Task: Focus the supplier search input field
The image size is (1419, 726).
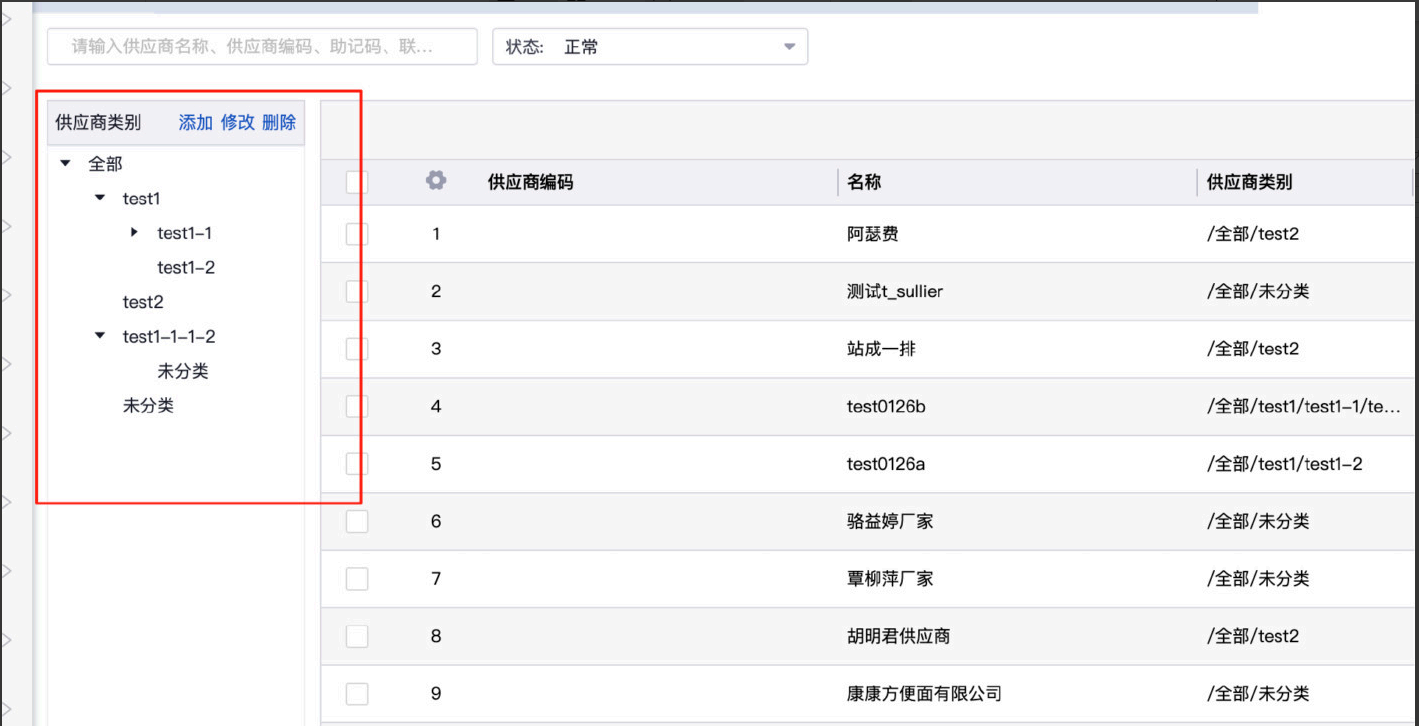Action: click(x=262, y=47)
